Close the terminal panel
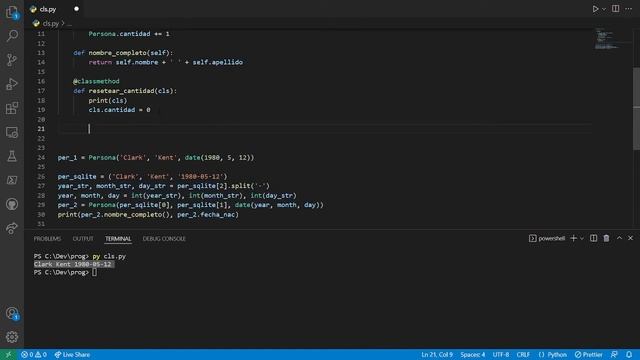This screenshot has height=360, width=640. (631, 238)
